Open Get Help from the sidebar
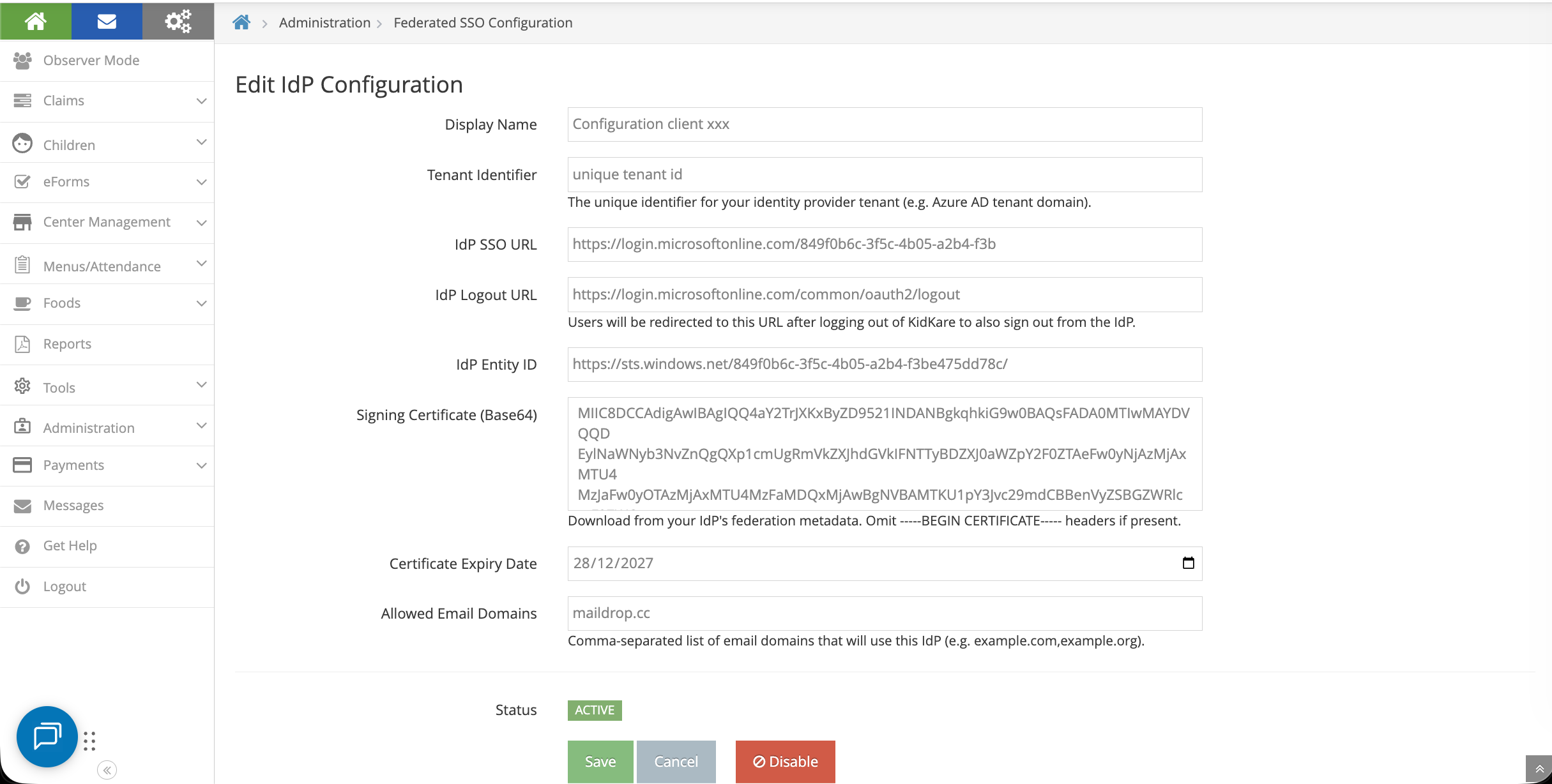The height and width of the screenshot is (784, 1552). click(x=70, y=545)
